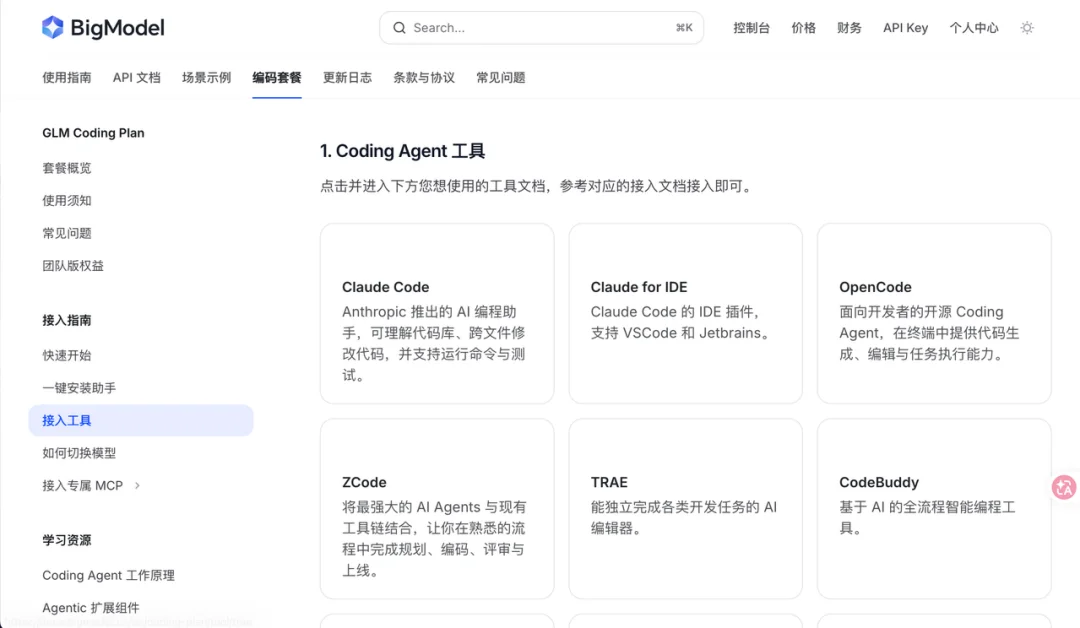Select 接入工具 in the sidebar

click(x=141, y=420)
